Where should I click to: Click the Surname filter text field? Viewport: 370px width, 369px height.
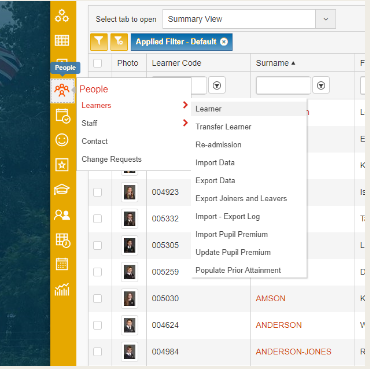click(283, 86)
